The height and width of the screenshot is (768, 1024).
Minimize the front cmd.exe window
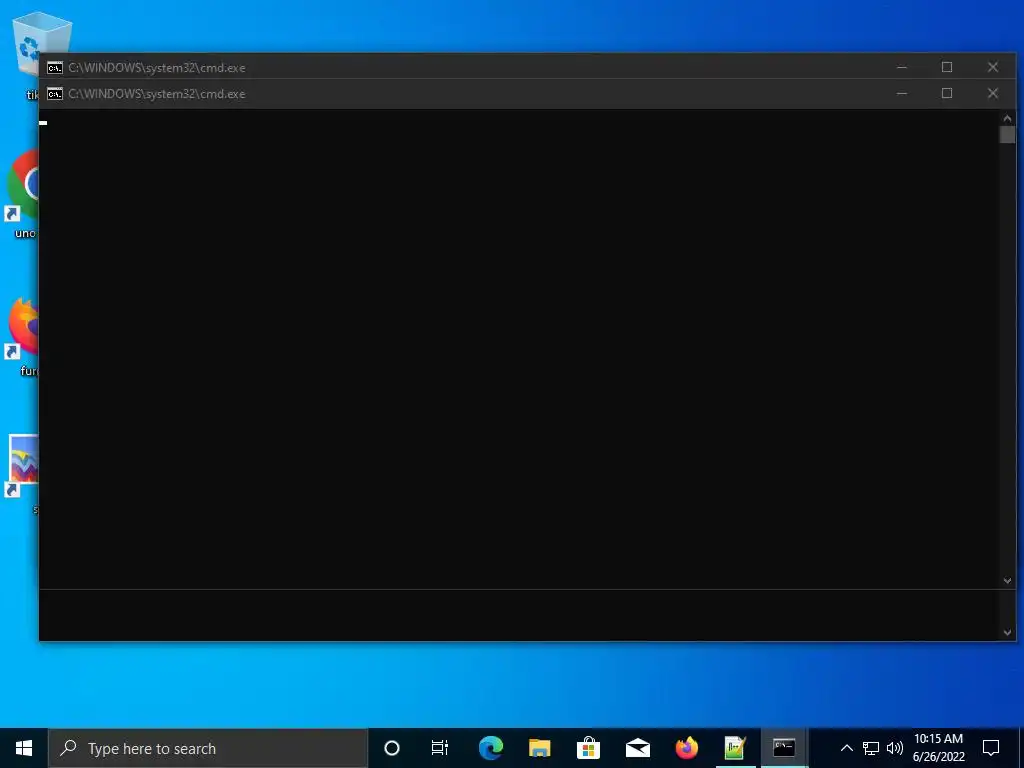(902, 93)
